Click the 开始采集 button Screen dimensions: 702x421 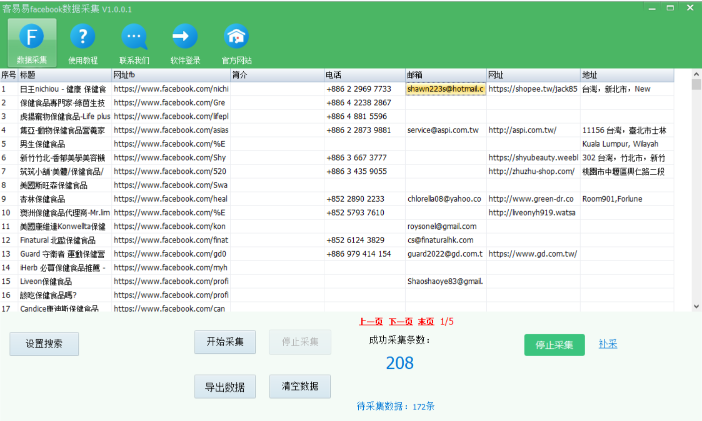click(x=225, y=342)
